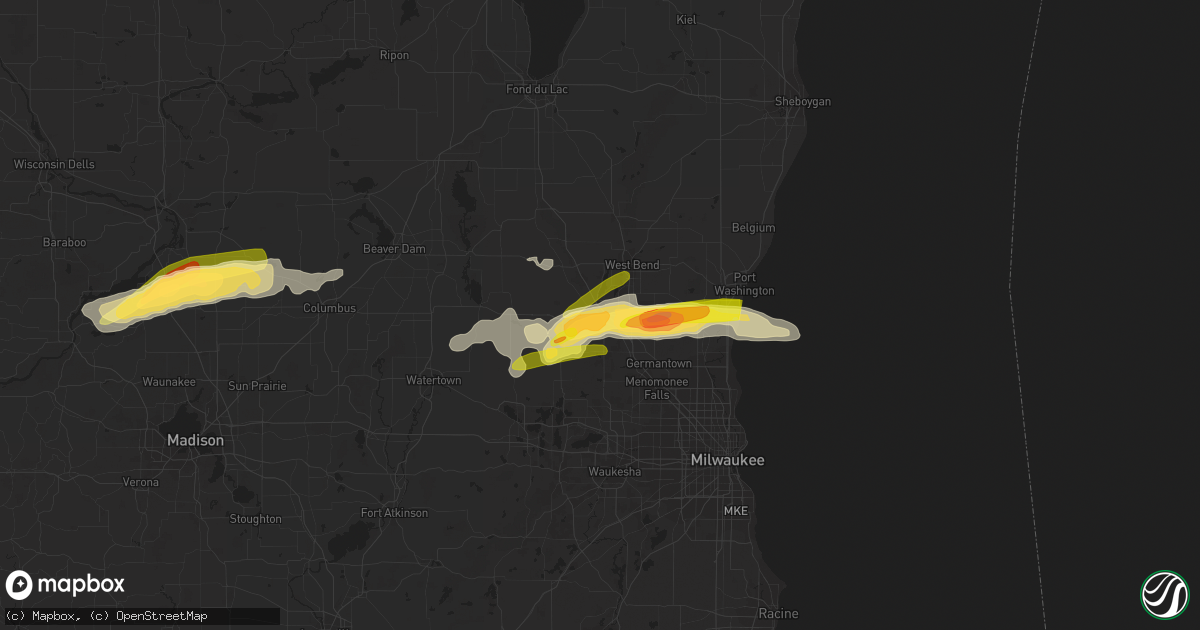Click the Germantown label
1200x630 pixels.
point(659,363)
